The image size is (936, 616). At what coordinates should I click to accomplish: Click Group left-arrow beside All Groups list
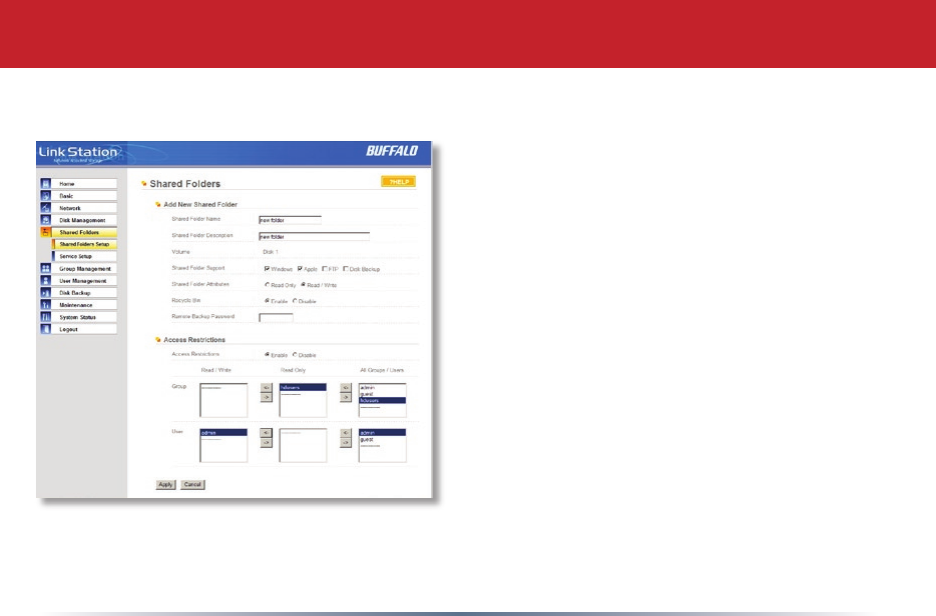coord(346,387)
